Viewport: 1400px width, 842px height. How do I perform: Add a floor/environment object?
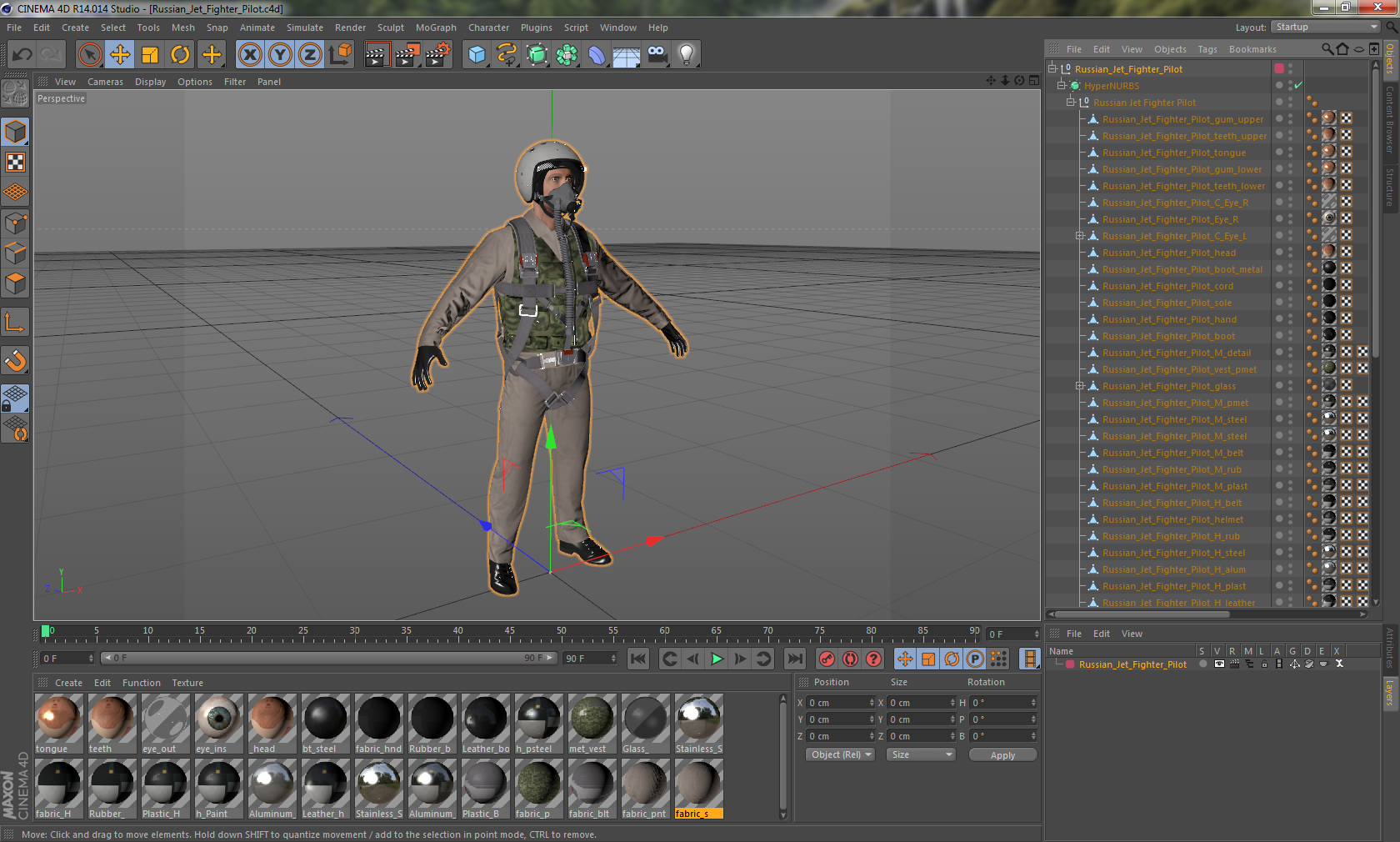[x=627, y=55]
